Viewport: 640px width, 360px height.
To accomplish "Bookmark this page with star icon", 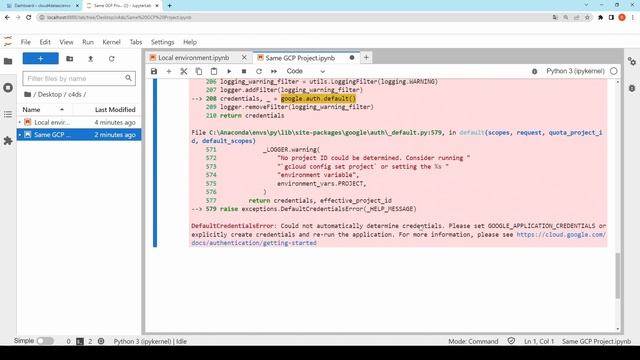I will (x=587, y=18).
